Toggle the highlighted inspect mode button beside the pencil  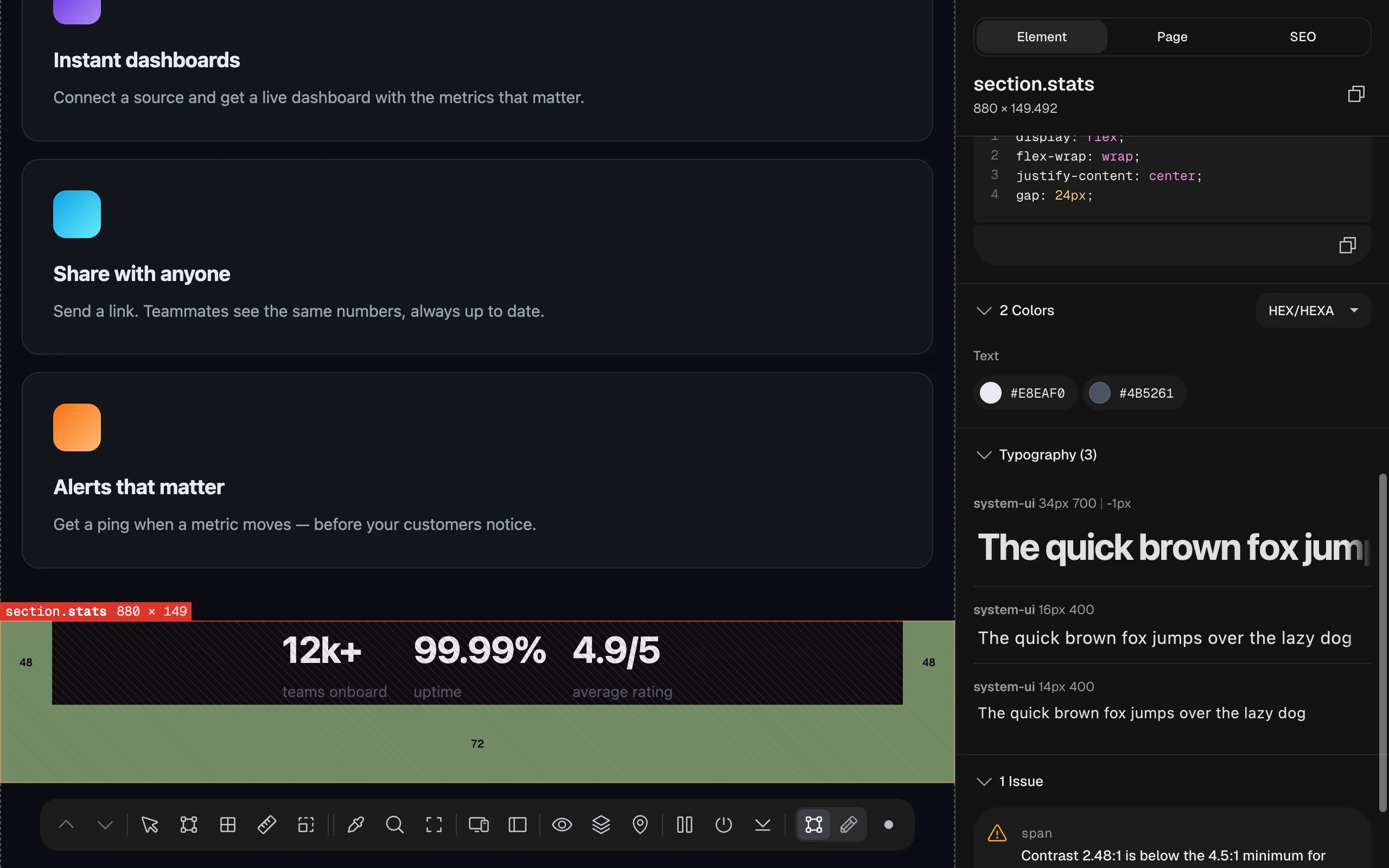(814, 825)
